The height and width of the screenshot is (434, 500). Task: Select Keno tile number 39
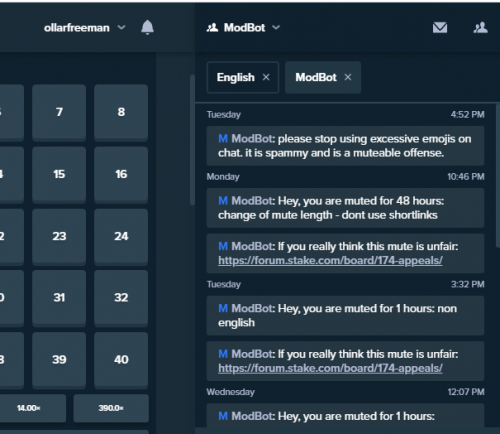pos(59,360)
